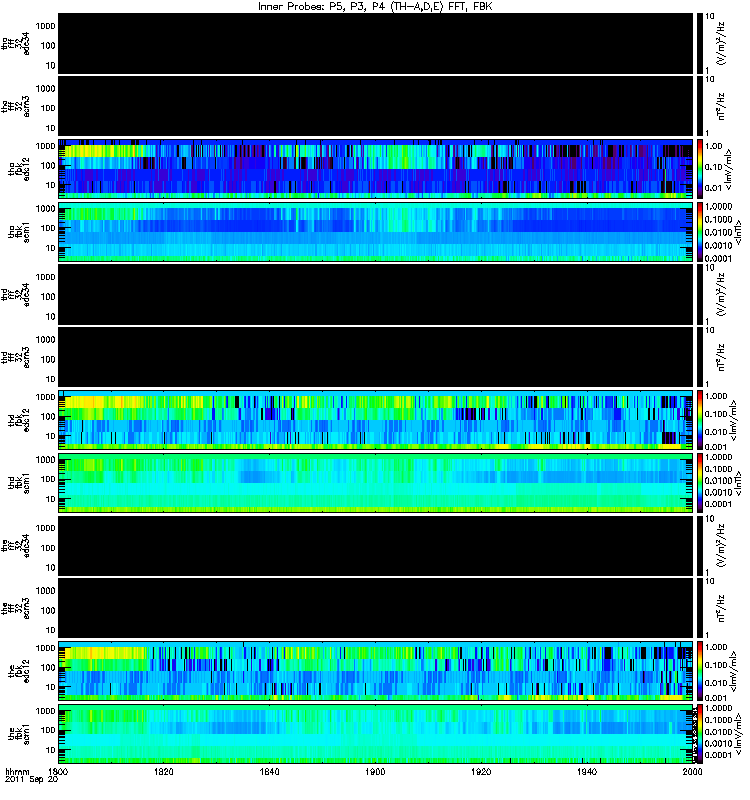Click the 'thd fbk edc12' y-axis title

[19, 420]
